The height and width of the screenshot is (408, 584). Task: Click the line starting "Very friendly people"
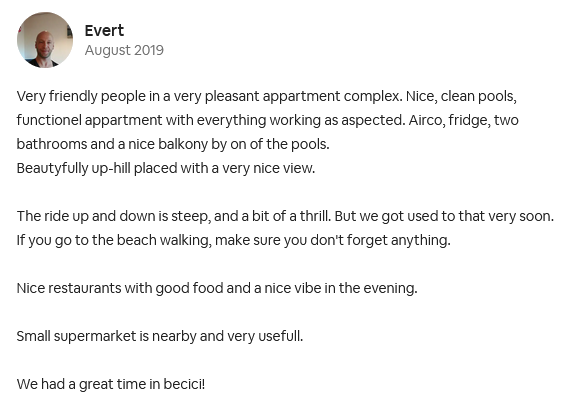[x=267, y=97]
